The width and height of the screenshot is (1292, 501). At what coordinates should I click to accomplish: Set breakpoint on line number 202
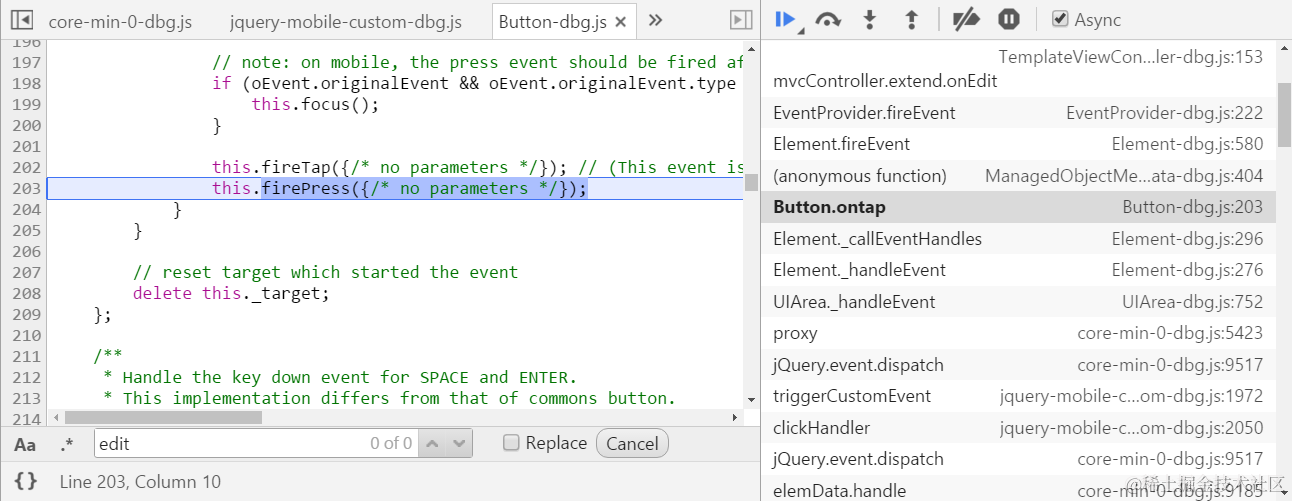(28, 167)
